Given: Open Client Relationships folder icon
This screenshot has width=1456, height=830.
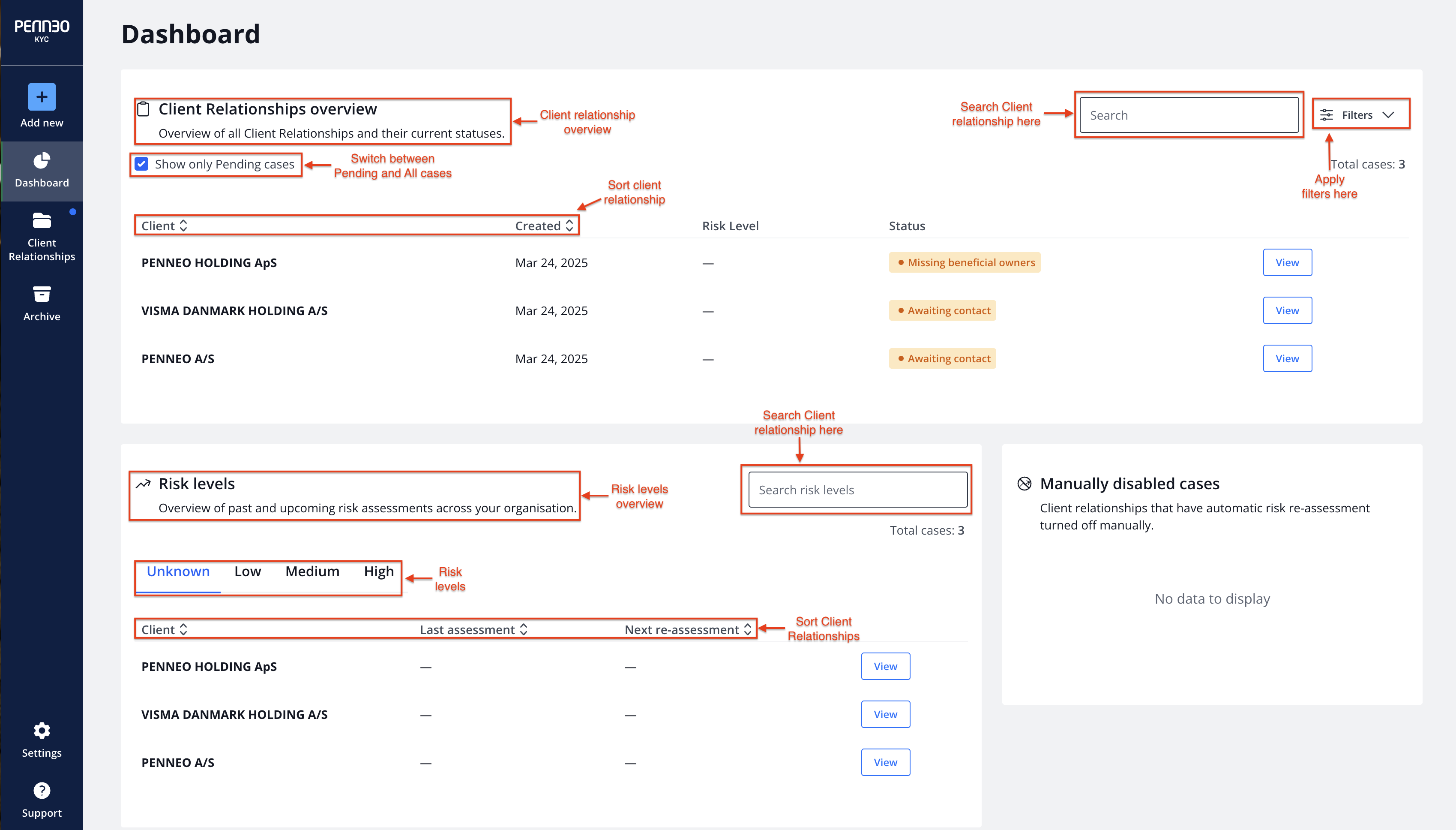Looking at the screenshot, I should pos(42,221).
